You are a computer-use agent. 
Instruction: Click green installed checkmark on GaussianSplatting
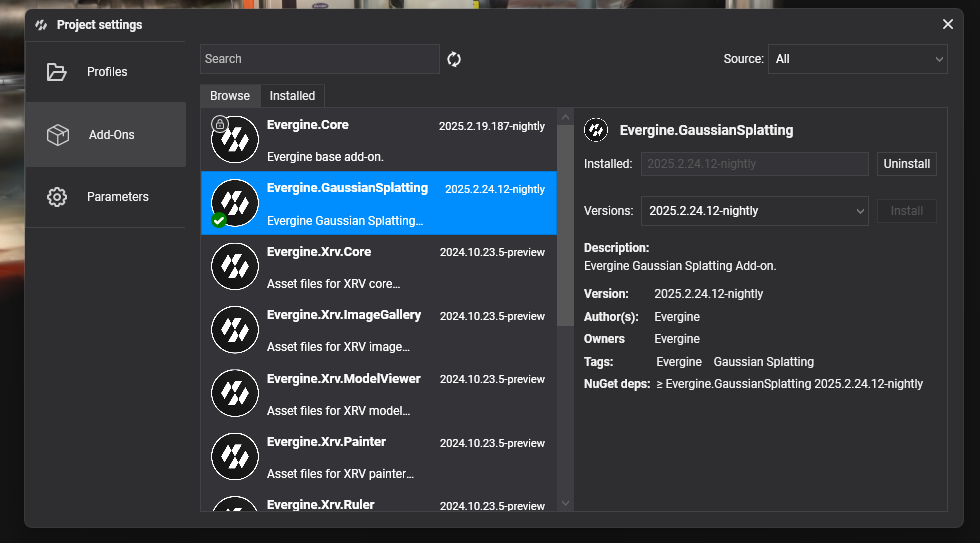(218, 220)
